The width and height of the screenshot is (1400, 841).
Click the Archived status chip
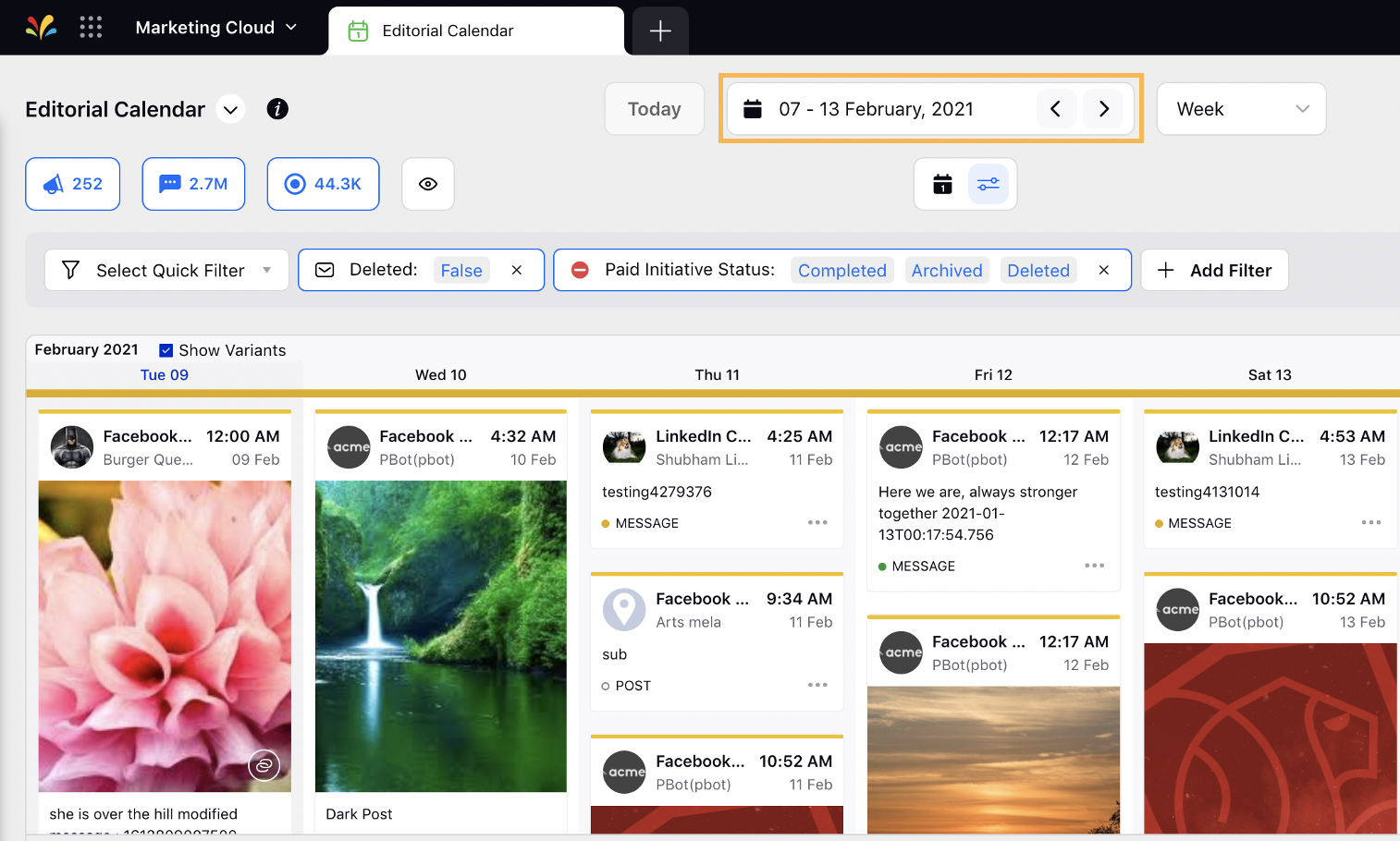pyautogui.click(x=947, y=270)
